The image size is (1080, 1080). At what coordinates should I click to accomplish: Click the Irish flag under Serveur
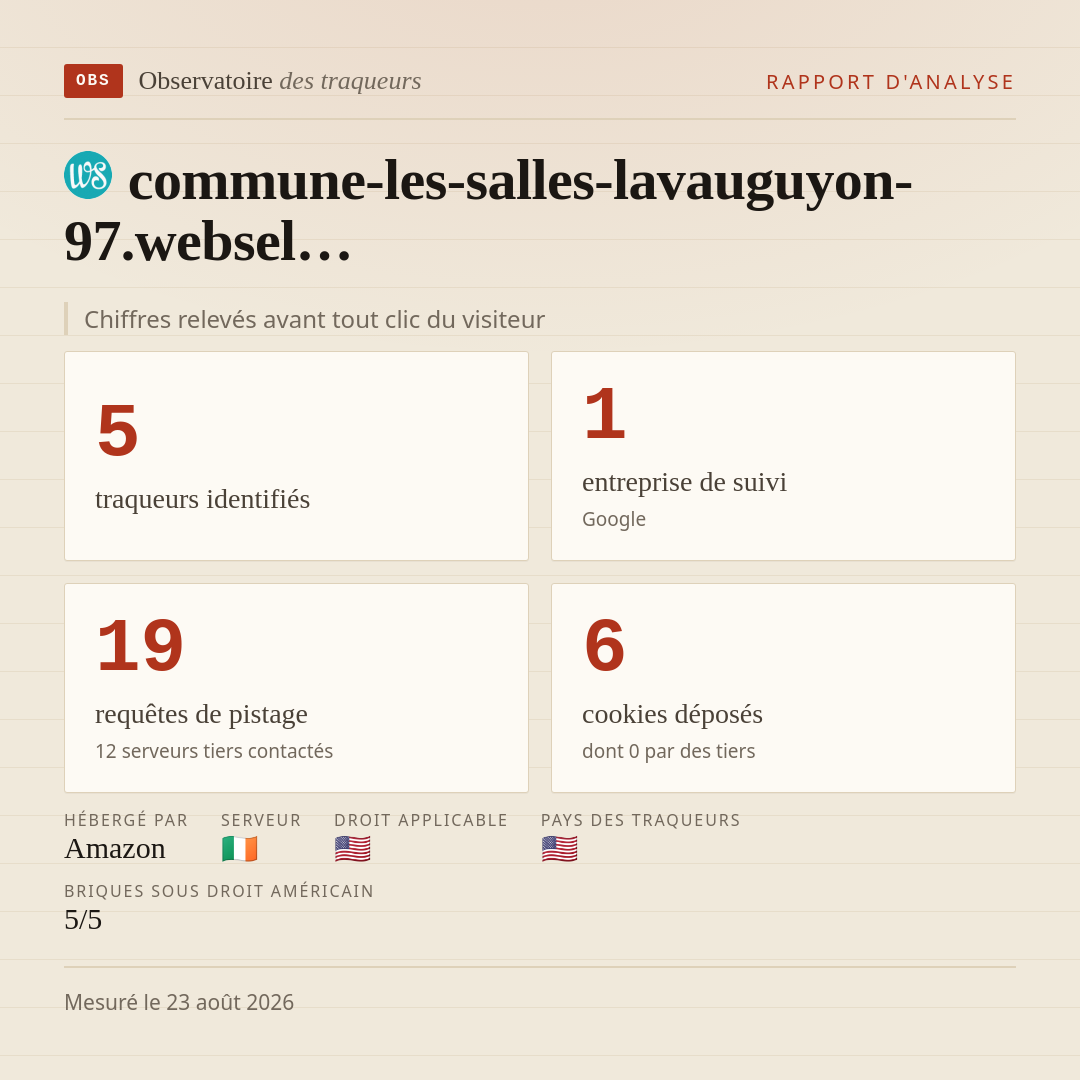[x=240, y=849]
